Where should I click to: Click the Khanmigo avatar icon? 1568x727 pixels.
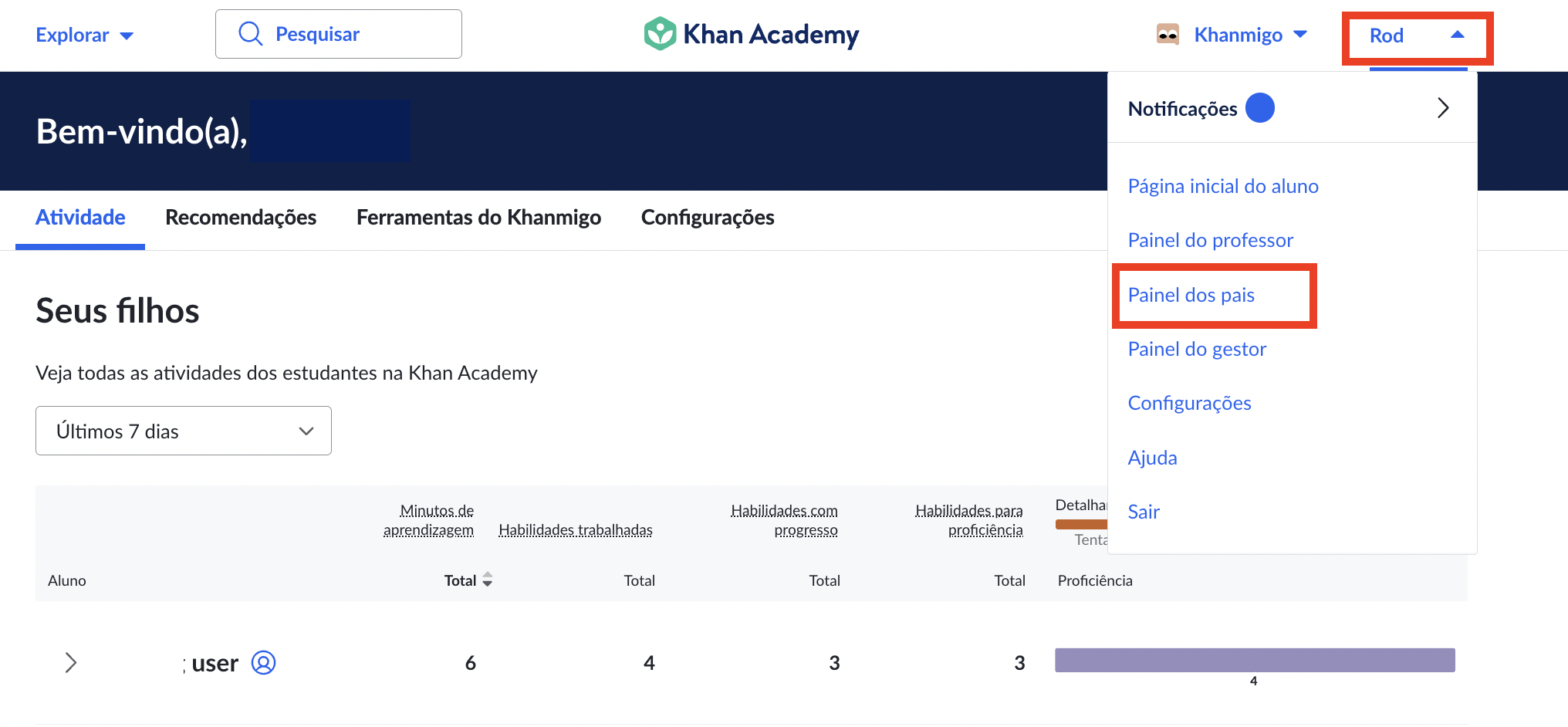click(x=1168, y=35)
